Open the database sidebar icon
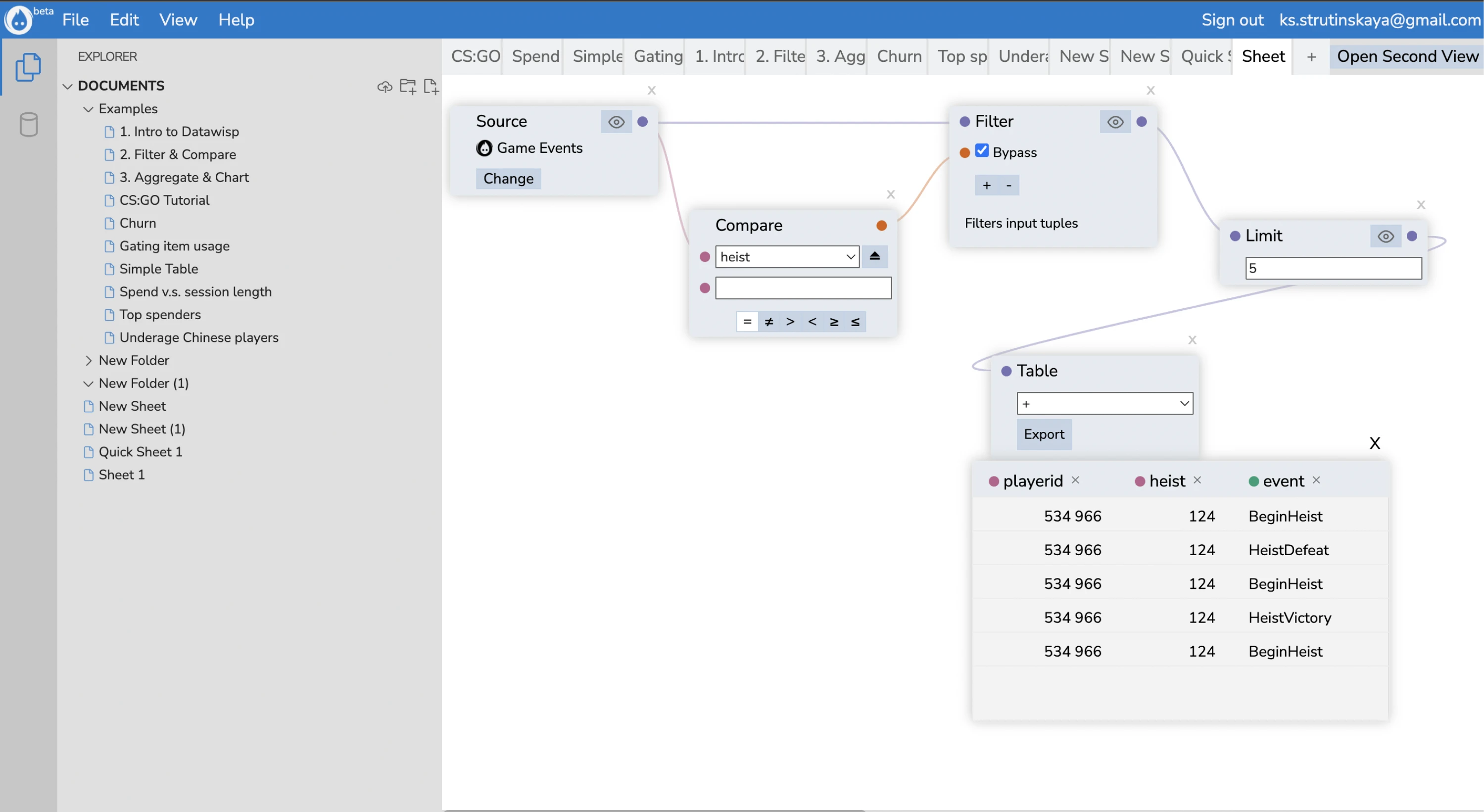 [x=28, y=124]
